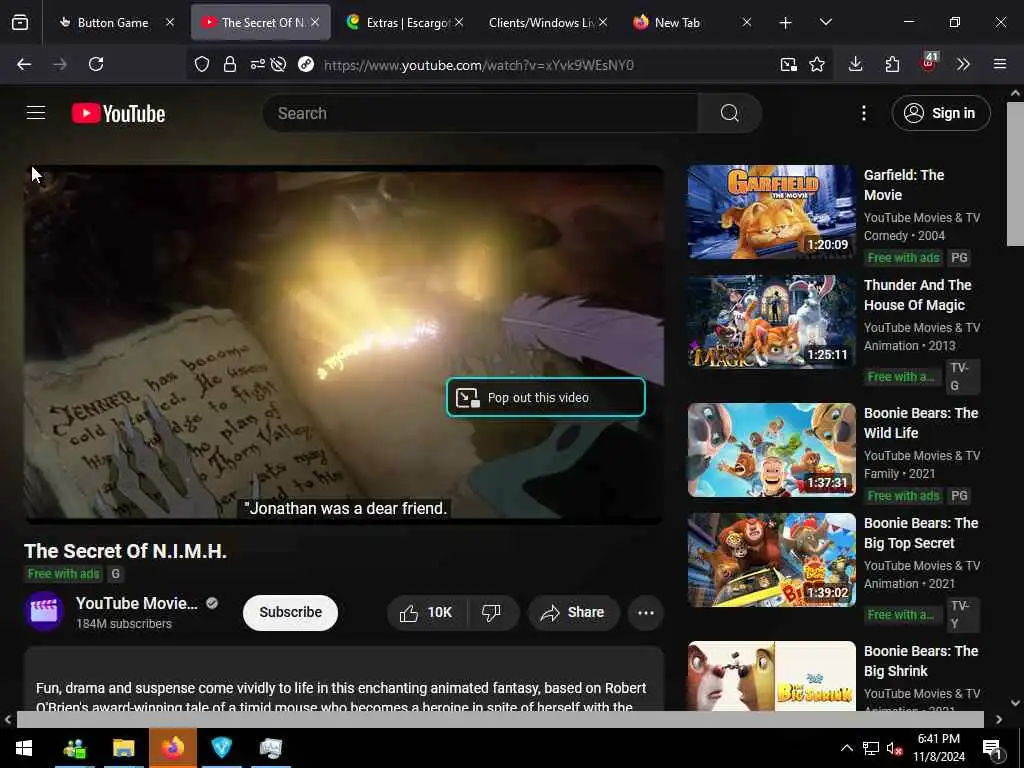This screenshot has width=1024, height=768.
Task: Click the horizontal page scrollbar
Action: 500,719
